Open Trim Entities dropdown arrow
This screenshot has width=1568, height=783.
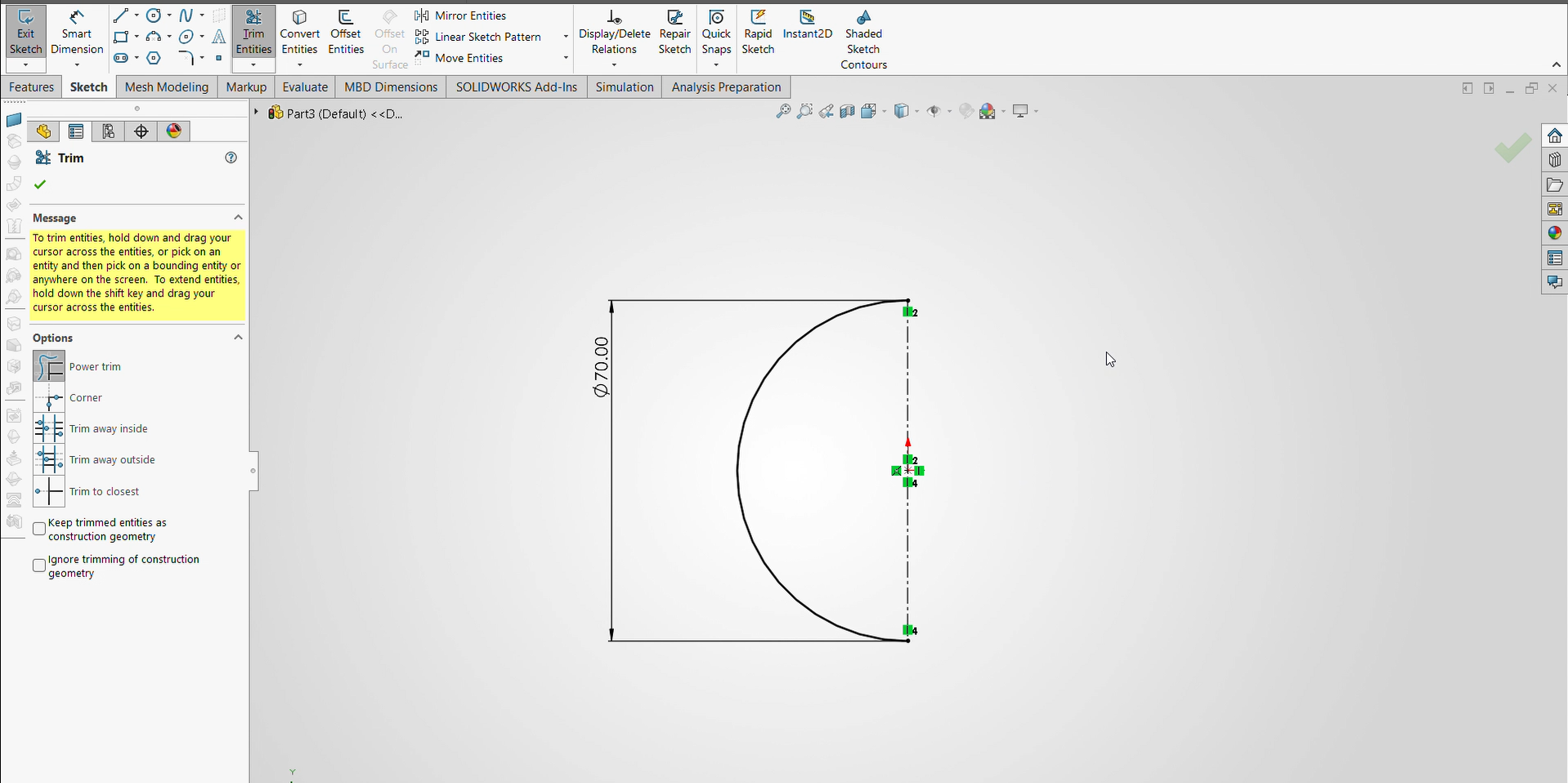tap(253, 65)
